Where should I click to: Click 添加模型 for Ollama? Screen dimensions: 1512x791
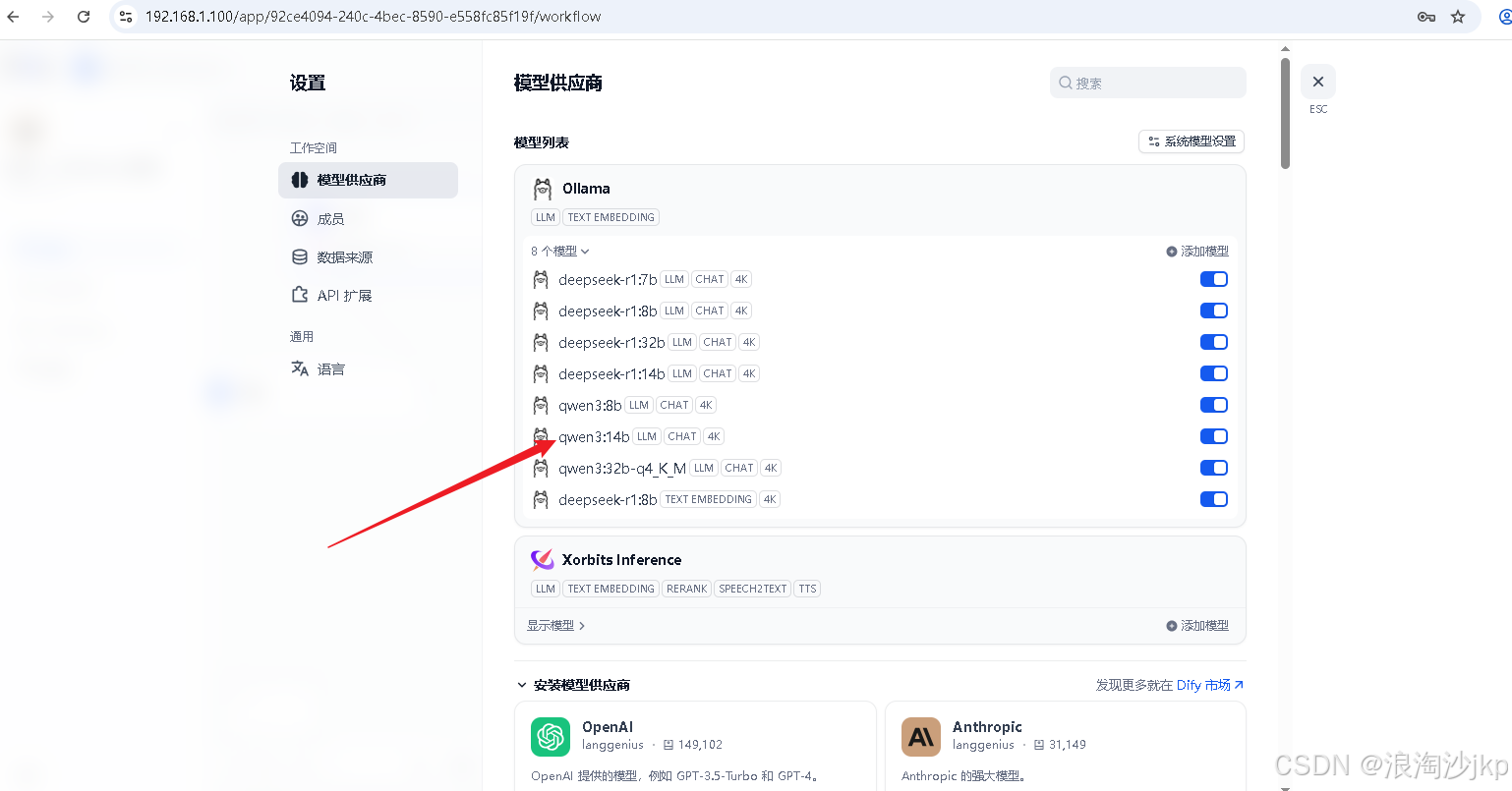(x=1197, y=252)
